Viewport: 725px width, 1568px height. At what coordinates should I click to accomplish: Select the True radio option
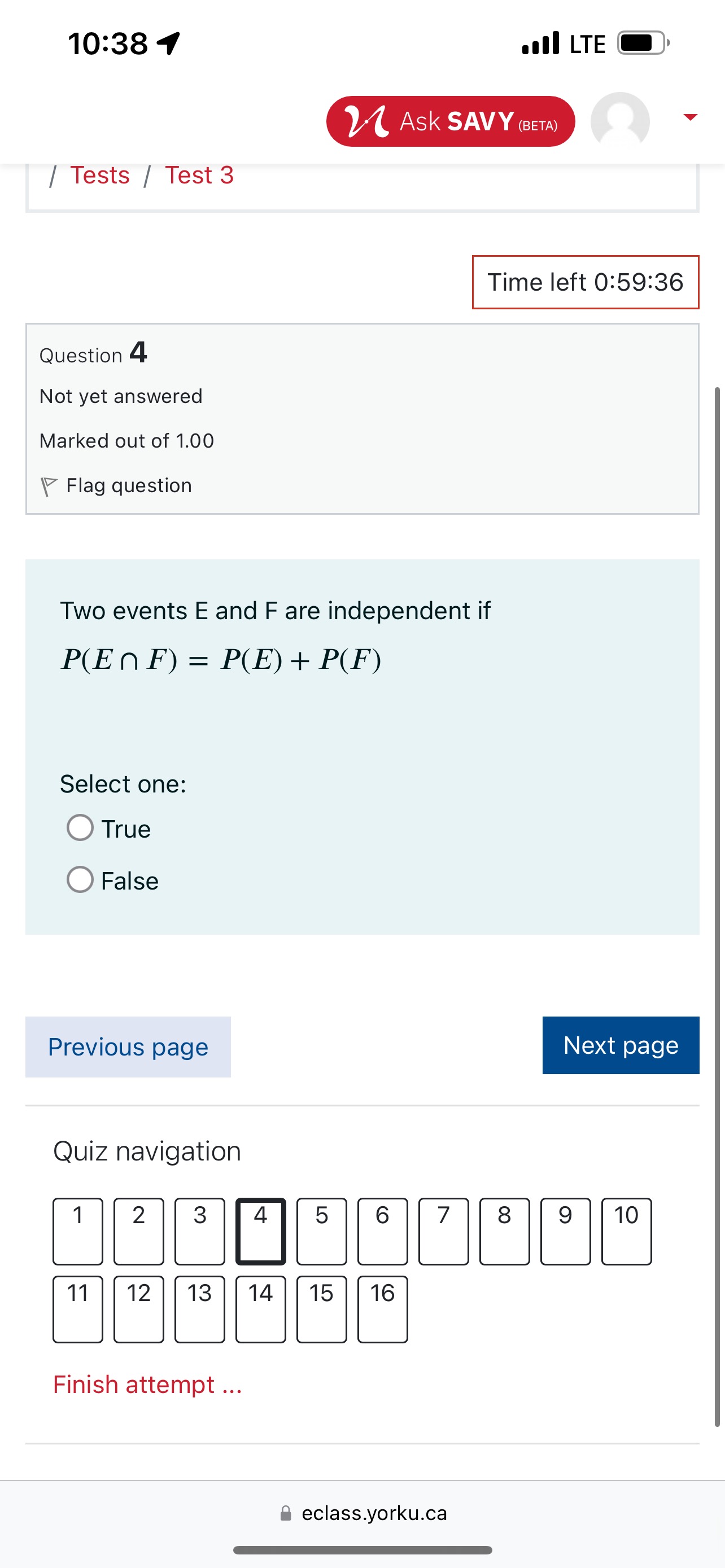80,828
